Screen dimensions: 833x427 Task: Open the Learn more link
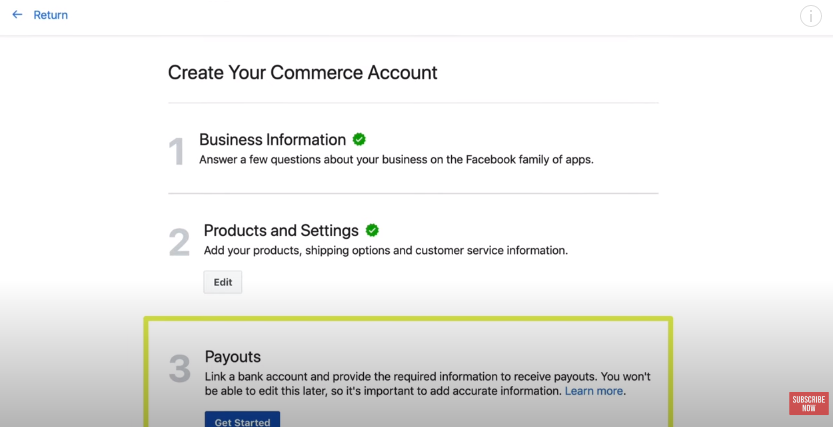coord(593,391)
